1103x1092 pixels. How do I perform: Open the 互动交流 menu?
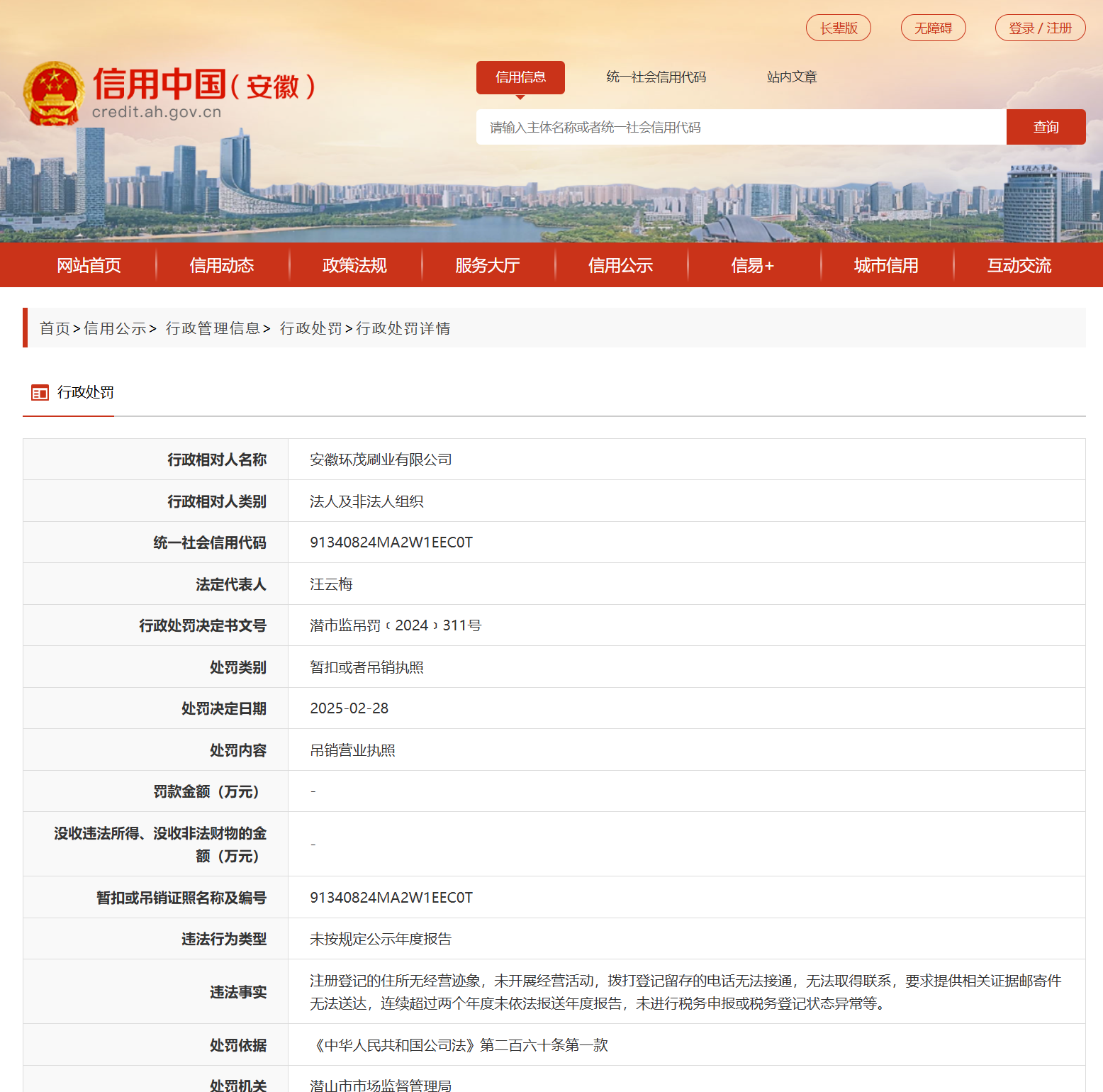[1019, 264]
